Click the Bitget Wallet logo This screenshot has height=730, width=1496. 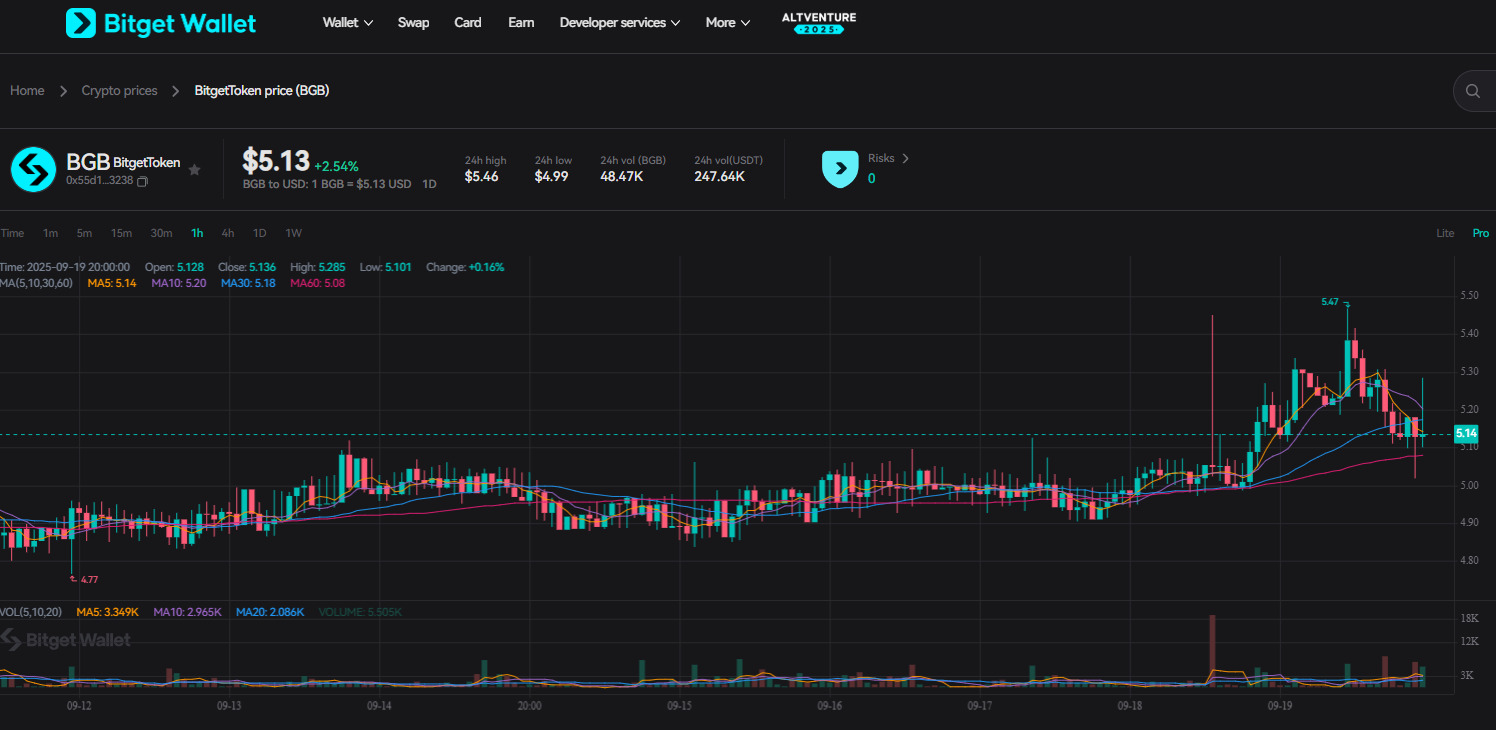pyautogui.click(x=161, y=23)
